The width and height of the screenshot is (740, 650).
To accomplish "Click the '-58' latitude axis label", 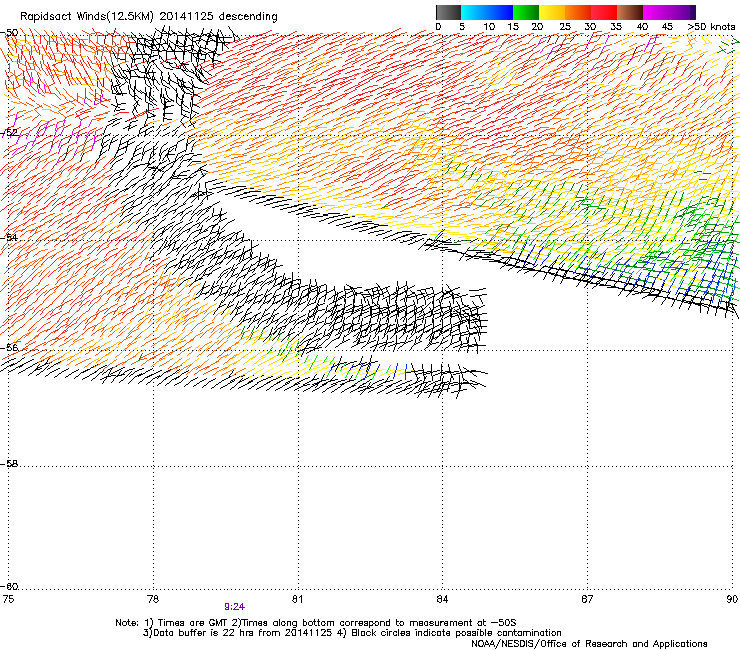I will click(9, 464).
